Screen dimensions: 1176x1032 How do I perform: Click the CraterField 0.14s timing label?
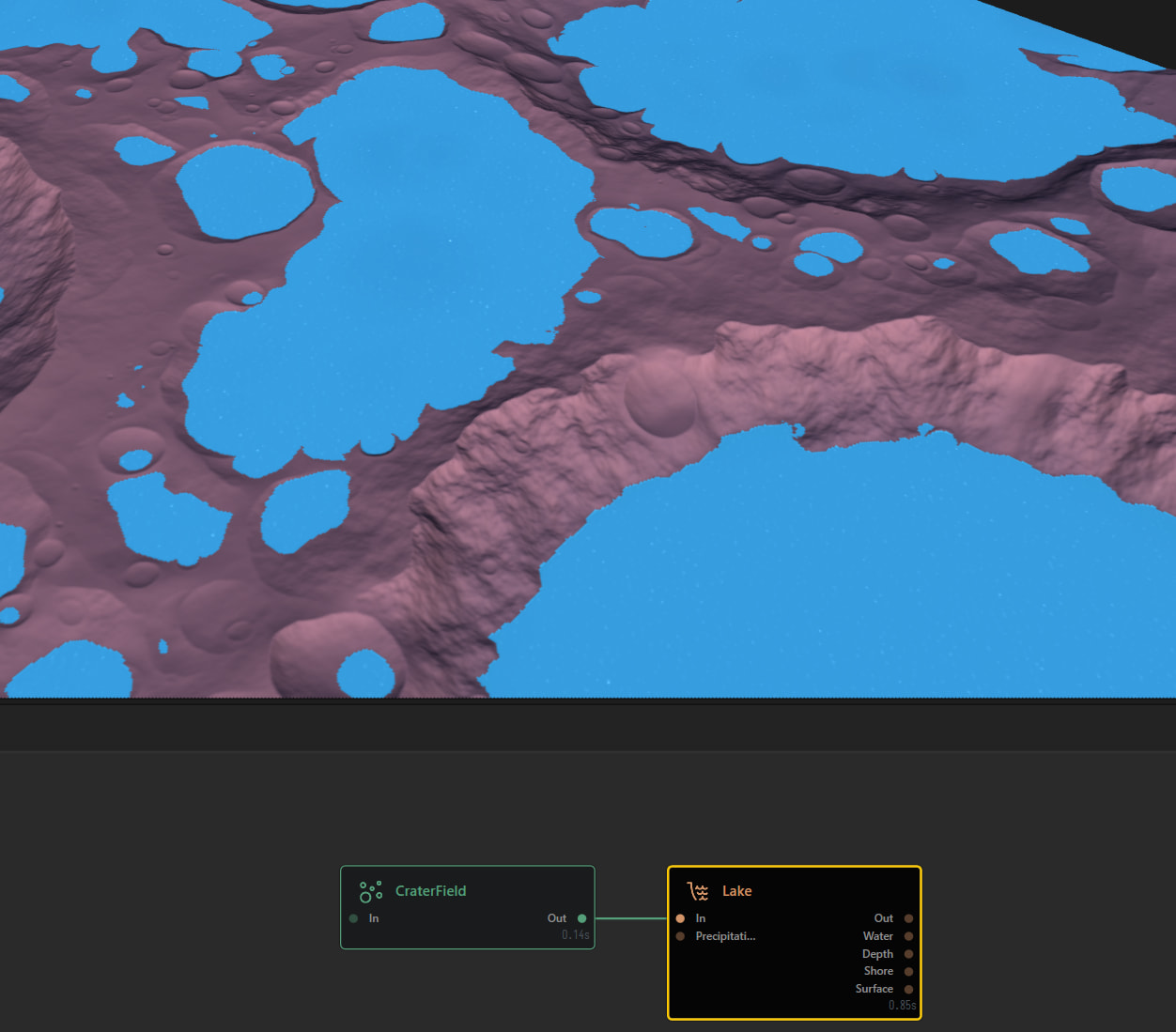(575, 935)
